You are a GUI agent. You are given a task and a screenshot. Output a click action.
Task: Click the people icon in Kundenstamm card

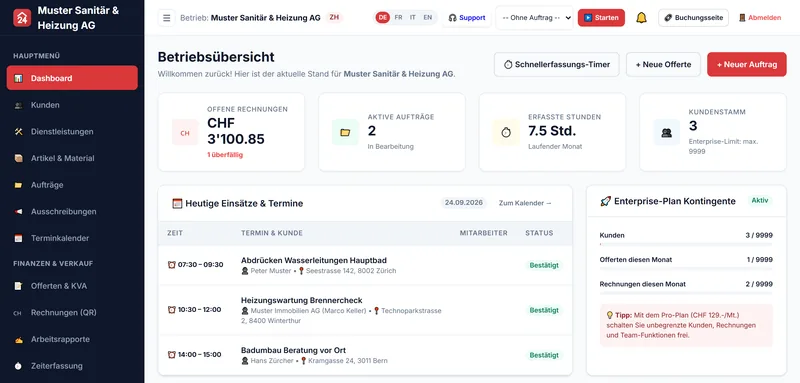(666, 133)
